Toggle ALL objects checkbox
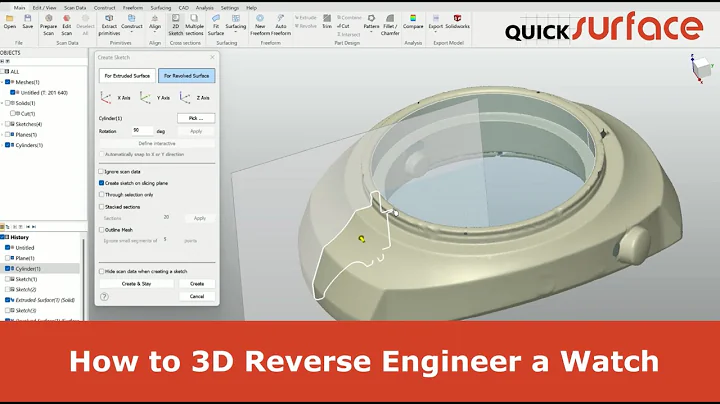720x404 pixels. 3,72
